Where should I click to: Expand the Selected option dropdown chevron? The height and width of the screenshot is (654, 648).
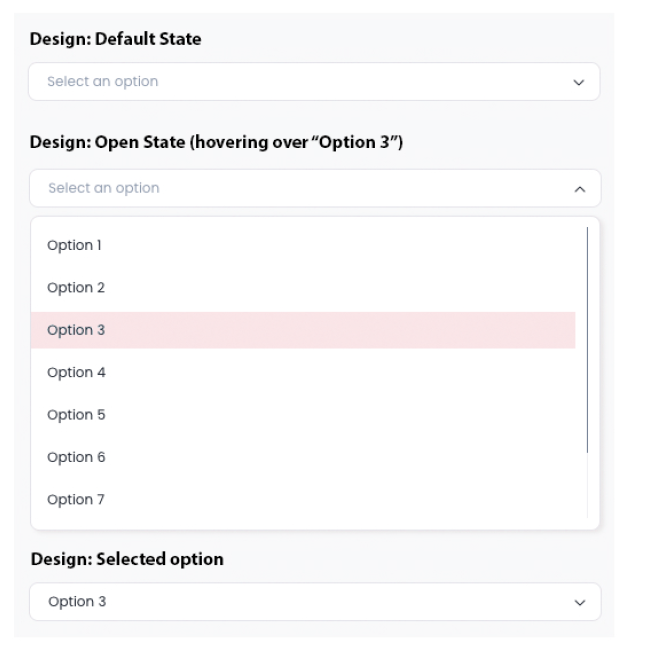pos(580,603)
